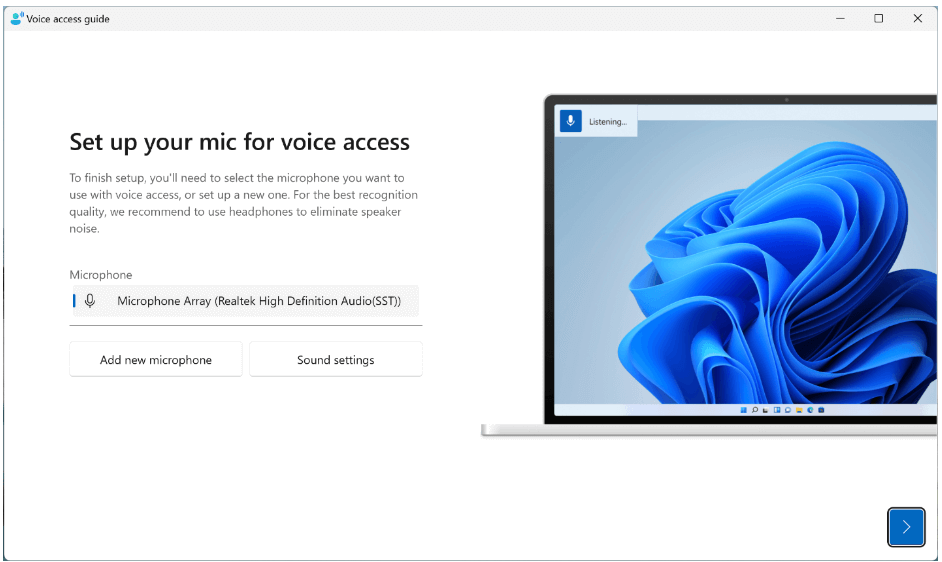Viewport: 942px width, 562px height.
Task: Select the Microphone Array (Realtek) entry
Action: click(246, 301)
